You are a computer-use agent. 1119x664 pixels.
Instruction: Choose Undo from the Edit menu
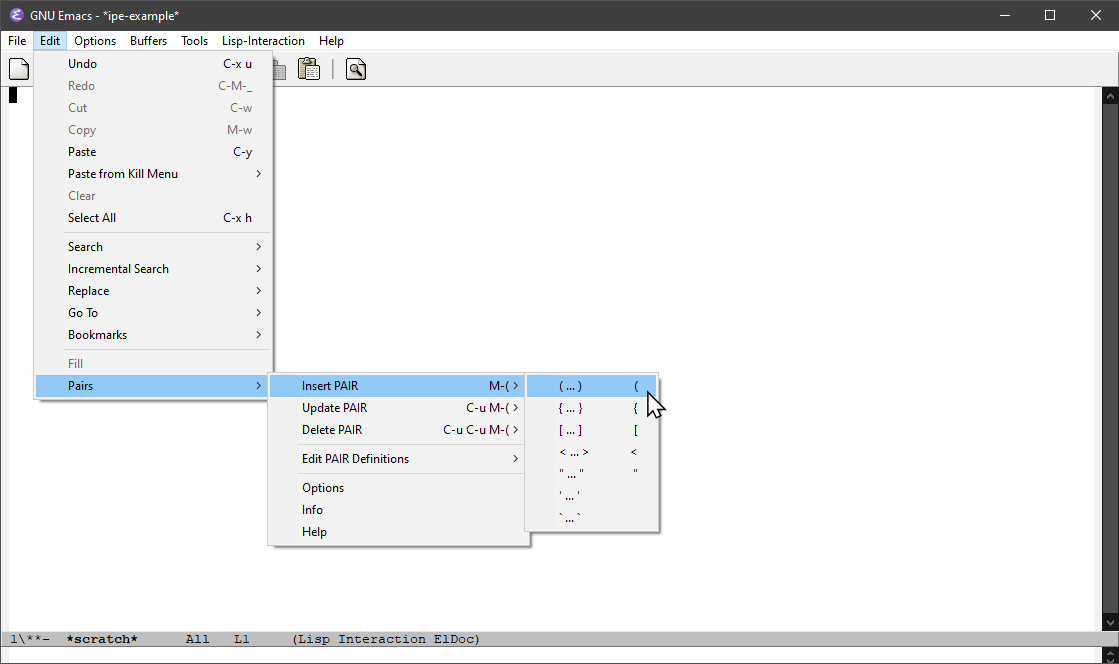153,64
